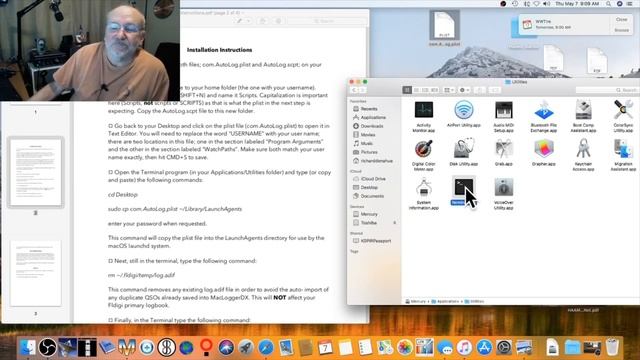Click Applications in Finder path bar
The image size is (640, 360).
pyautogui.click(x=445, y=301)
